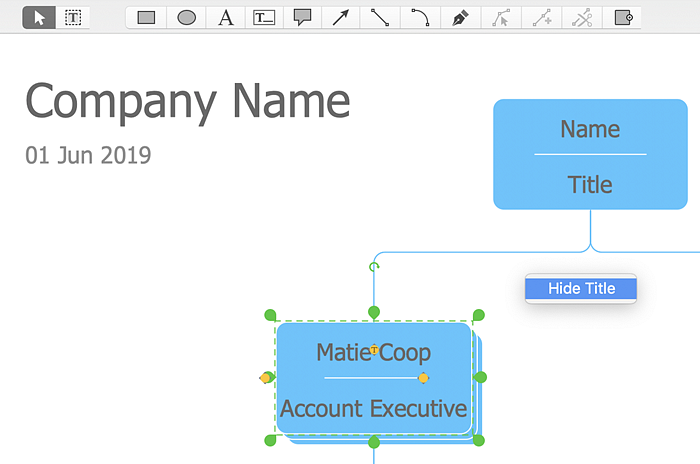700x464 pixels.
Task: Choose the ellipse shape tool
Action: point(186,18)
